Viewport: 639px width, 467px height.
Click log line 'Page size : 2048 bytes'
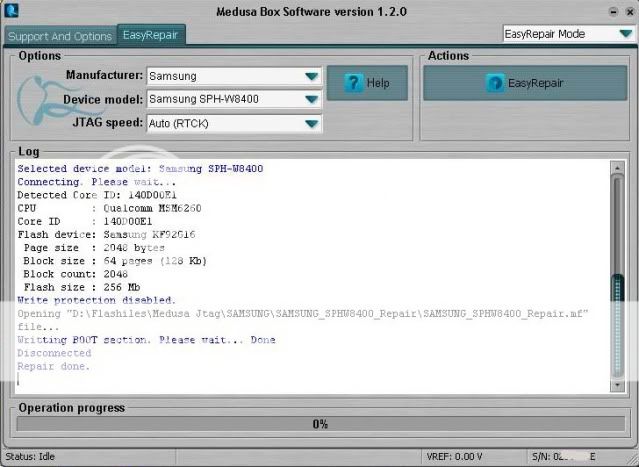coord(94,248)
